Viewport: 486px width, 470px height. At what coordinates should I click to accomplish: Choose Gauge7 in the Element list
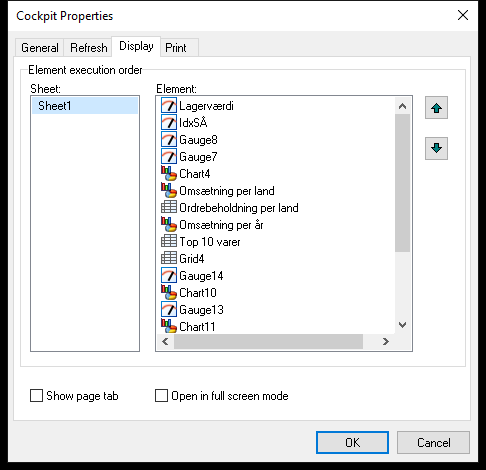pos(198,157)
